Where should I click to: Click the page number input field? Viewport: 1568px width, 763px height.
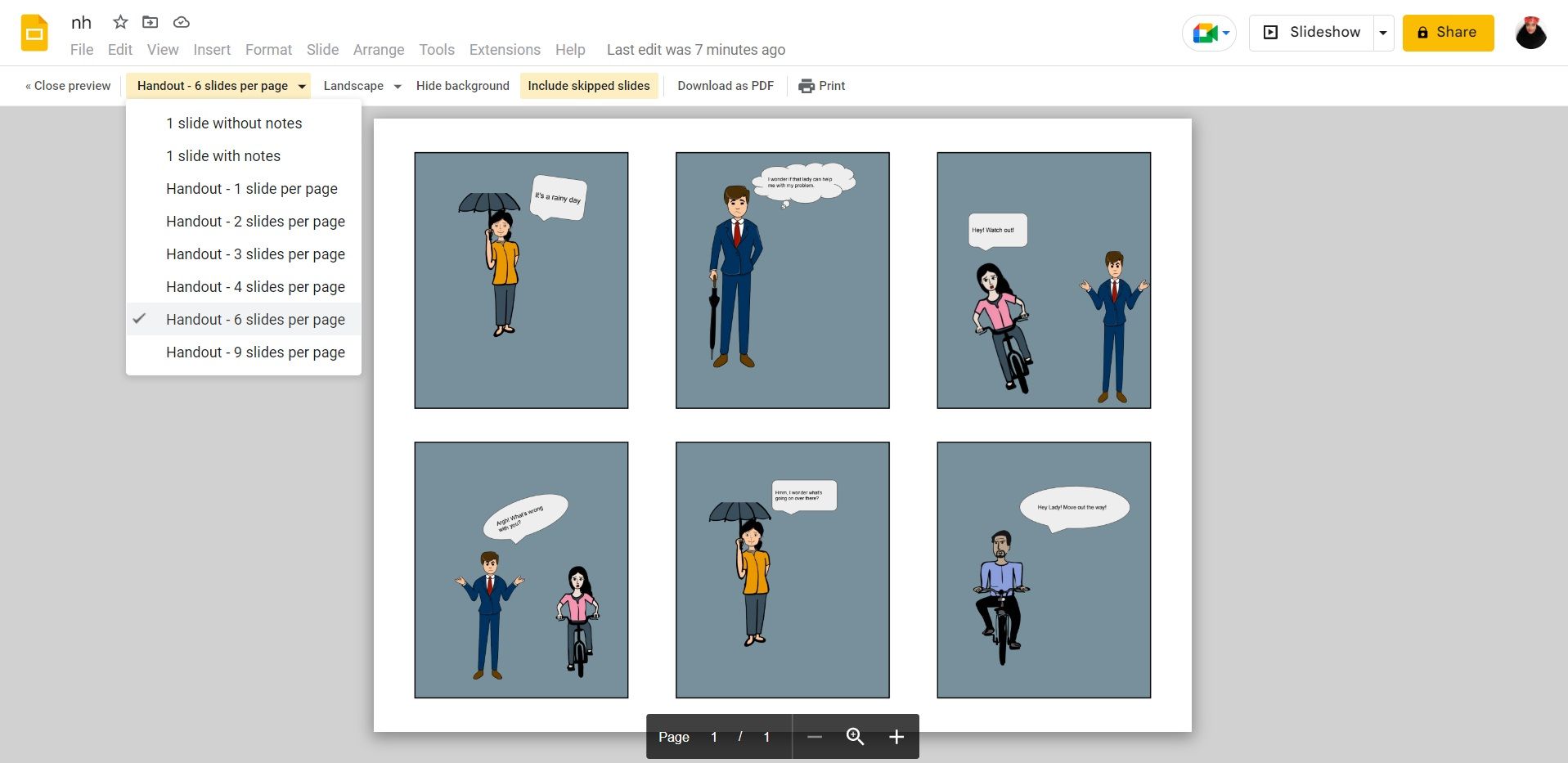[713, 736]
